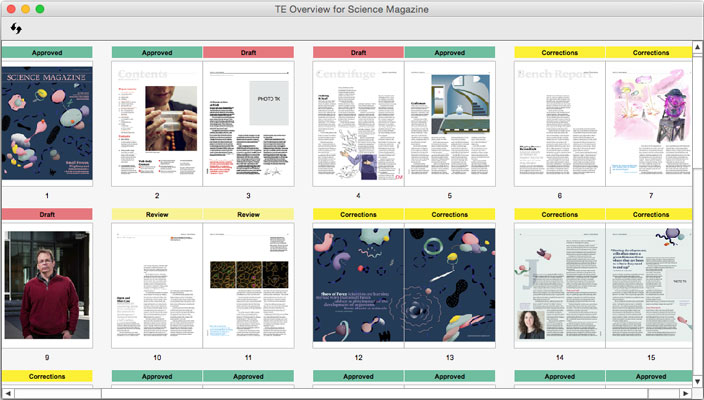Open page 6 Bench Report thumbnail
Viewport: 704px width, 400px height.
[559, 123]
